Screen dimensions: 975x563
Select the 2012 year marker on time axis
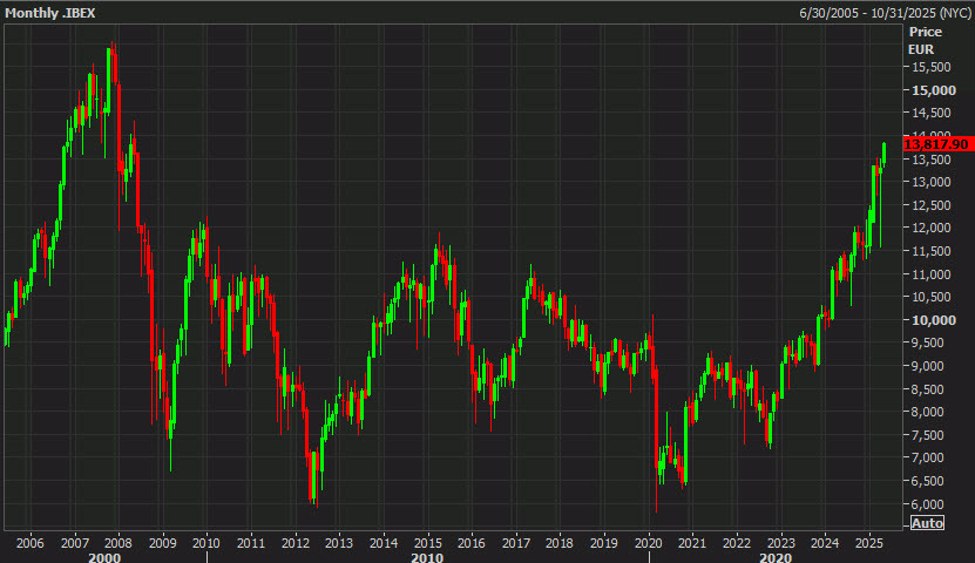coord(295,543)
